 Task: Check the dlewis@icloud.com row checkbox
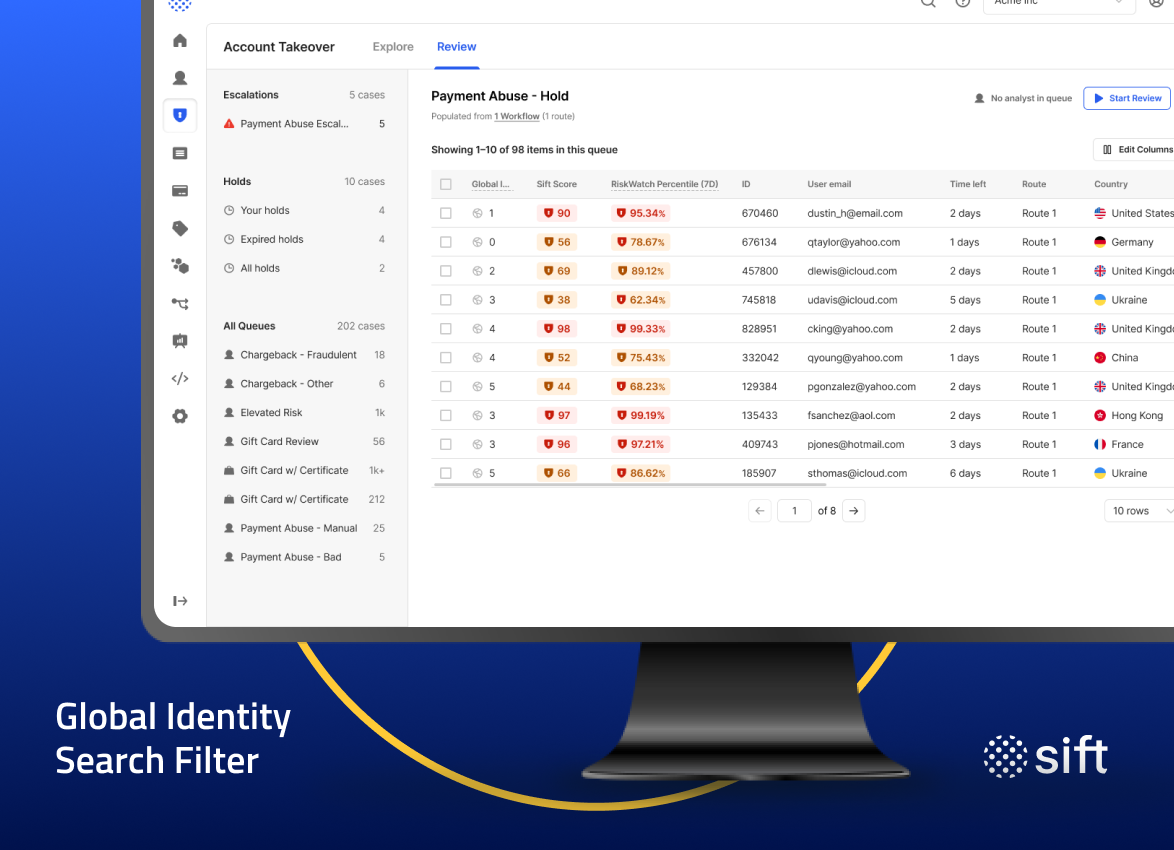pos(445,271)
